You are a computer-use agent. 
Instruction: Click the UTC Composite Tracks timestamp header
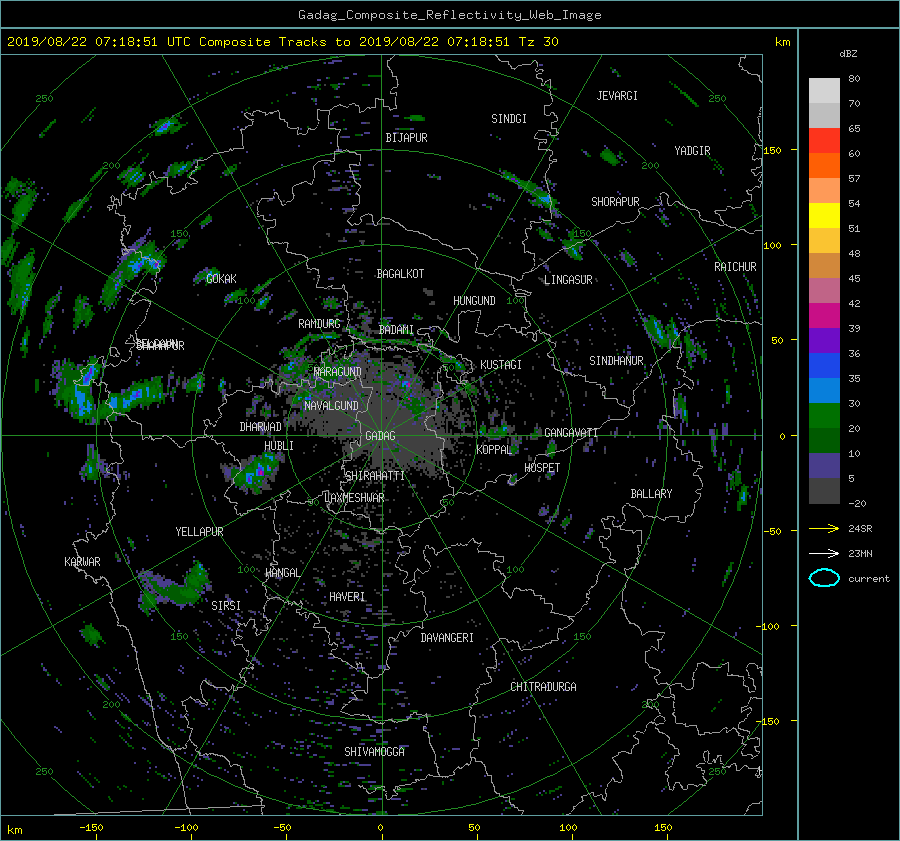tap(282, 42)
